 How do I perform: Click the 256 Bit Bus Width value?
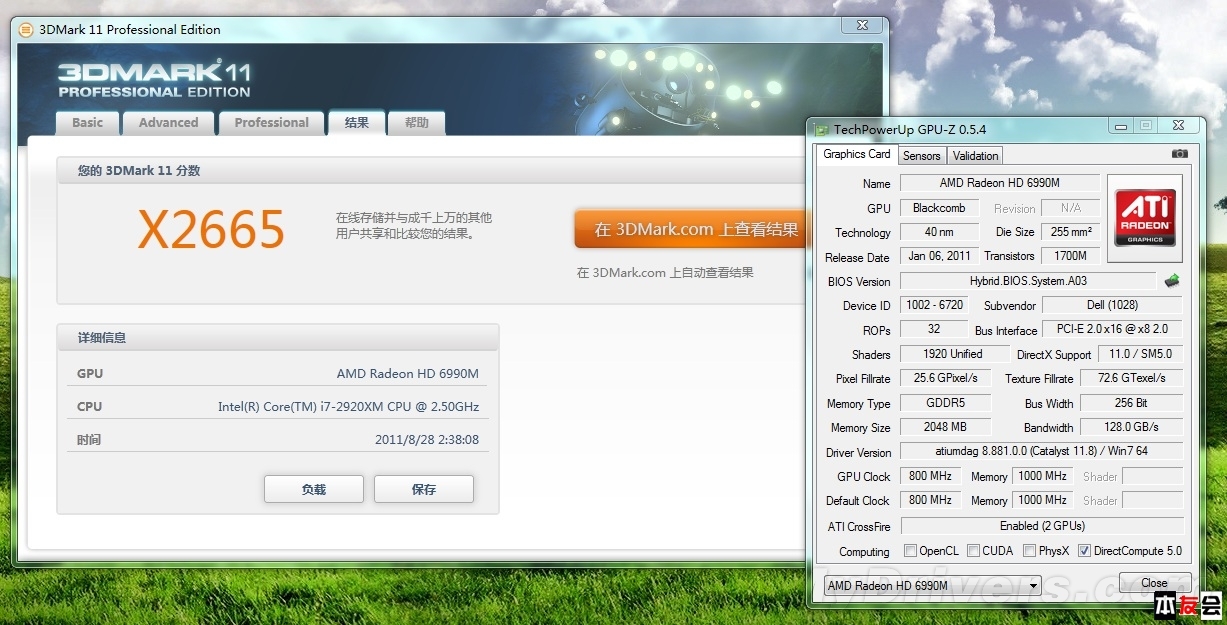tap(1131, 403)
